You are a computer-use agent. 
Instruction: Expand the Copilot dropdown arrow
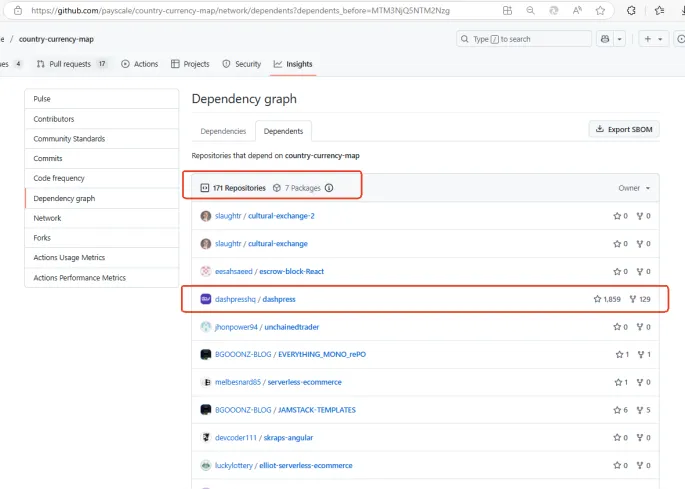point(619,39)
